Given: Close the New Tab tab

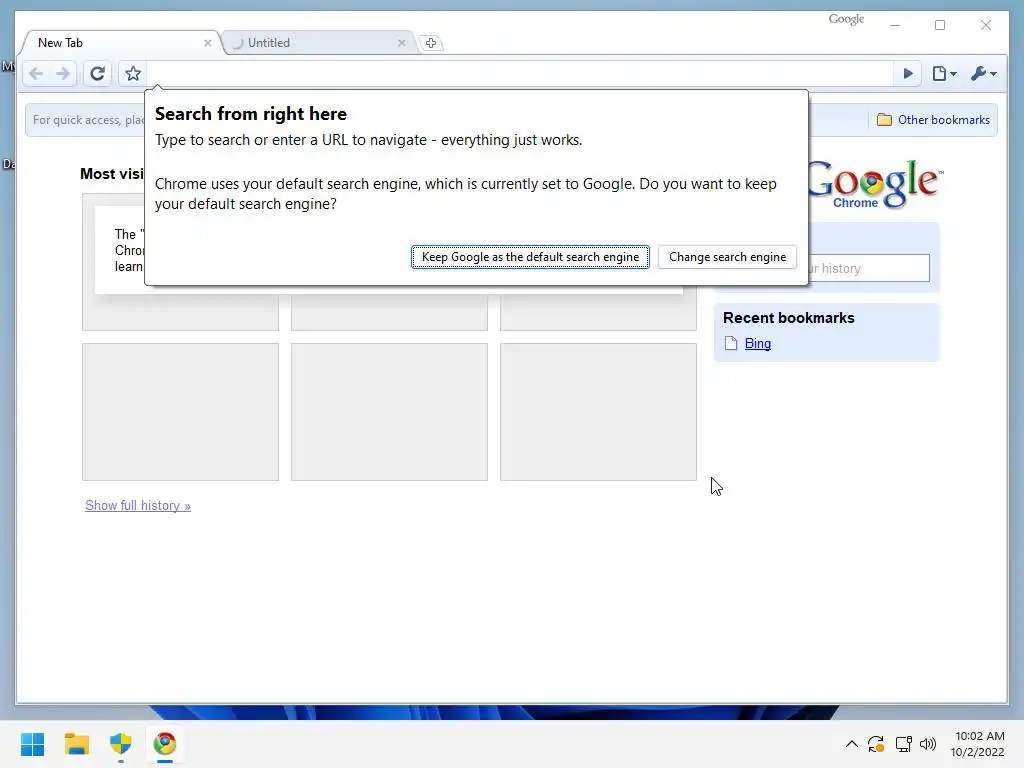Looking at the screenshot, I should (208, 43).
